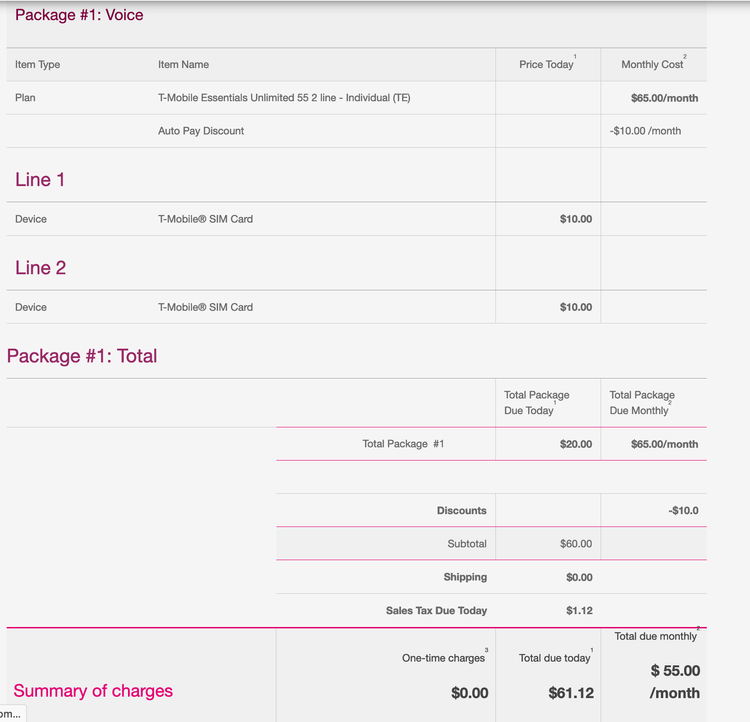750x722 pixels.
Task: Click the $61.12 total due today amount
Action: click(571, 693)
